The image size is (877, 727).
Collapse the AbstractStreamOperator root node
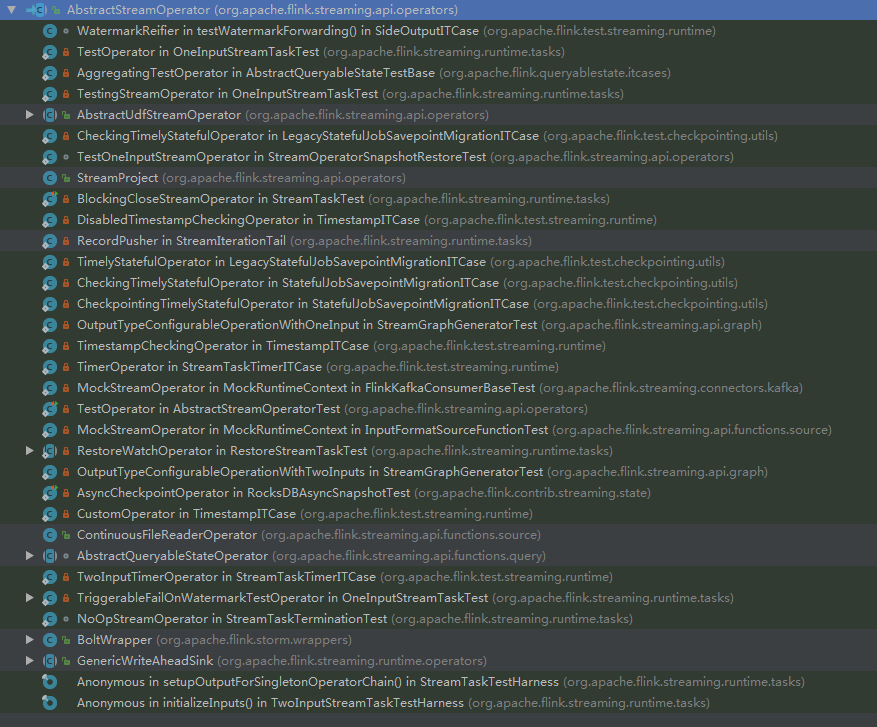pyautogui.click(x=11, y=10)
